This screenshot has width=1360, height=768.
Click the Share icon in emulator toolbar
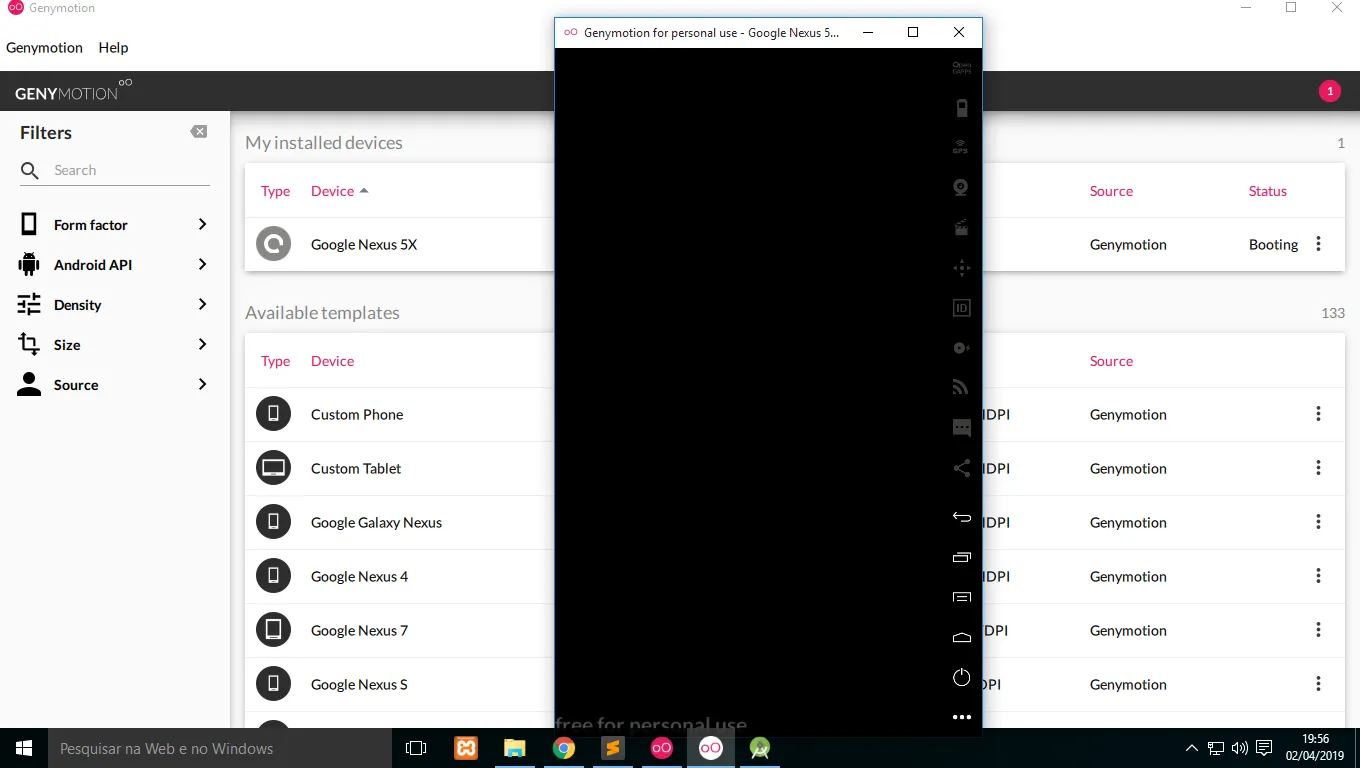[x=962, y=468]
